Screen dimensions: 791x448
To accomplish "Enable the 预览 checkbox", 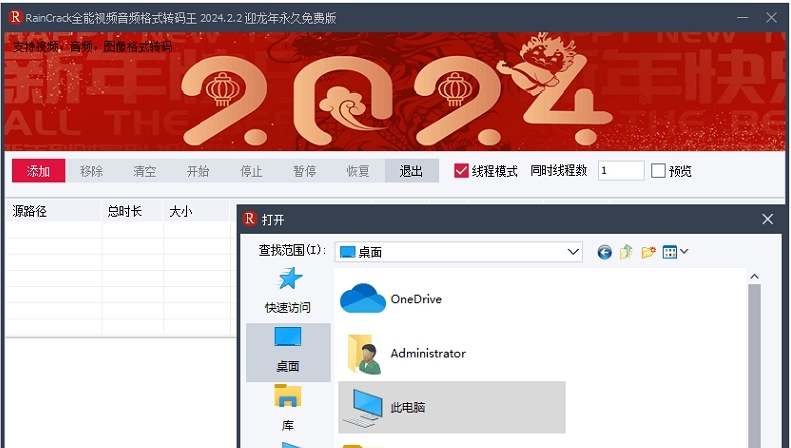I will tap(658, 171).
